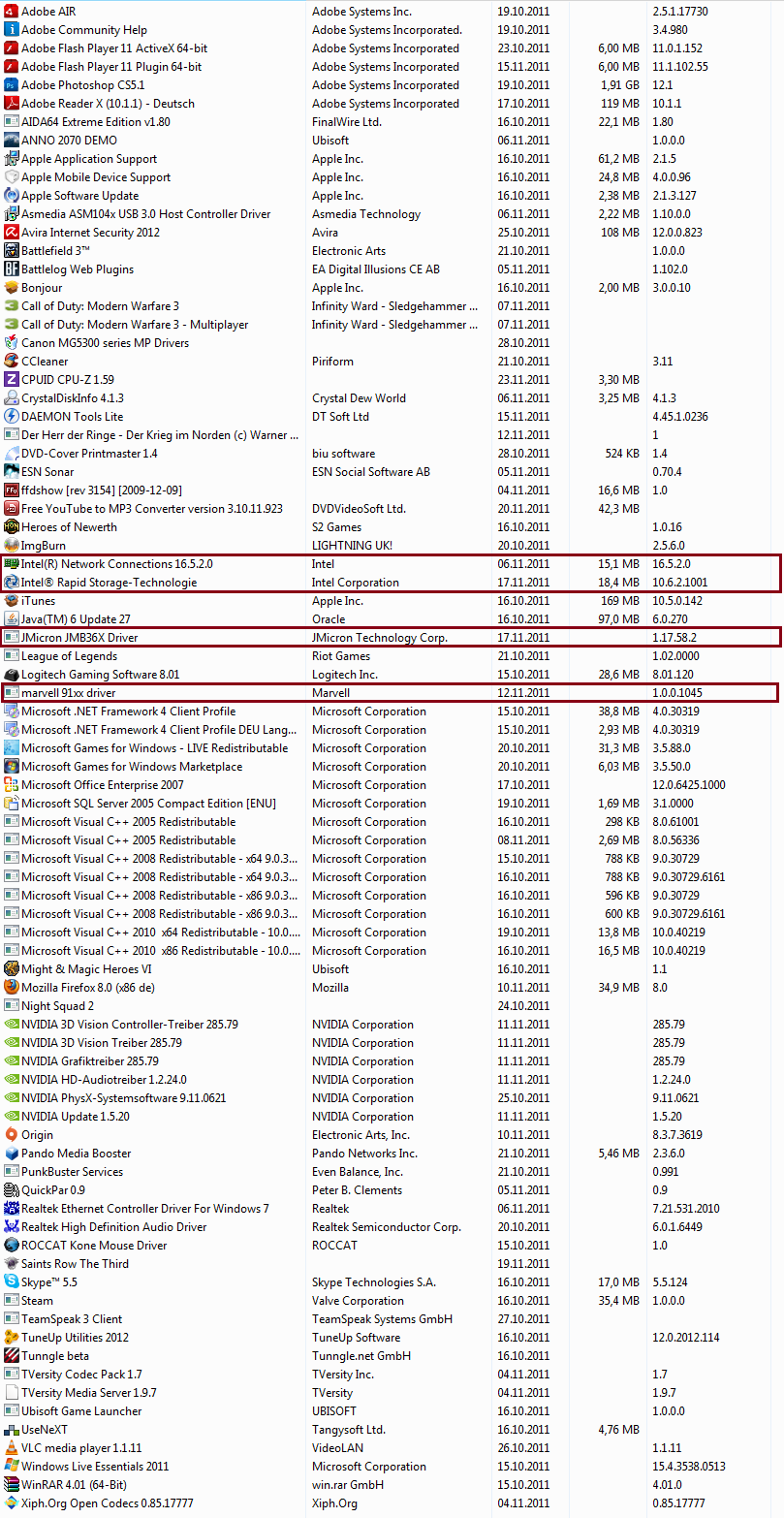Viewport: 784px width, 1518px height.
Task: Click the NVIDIA Grafiktreiber 285.79 icon
Action: pos(12,1061)
